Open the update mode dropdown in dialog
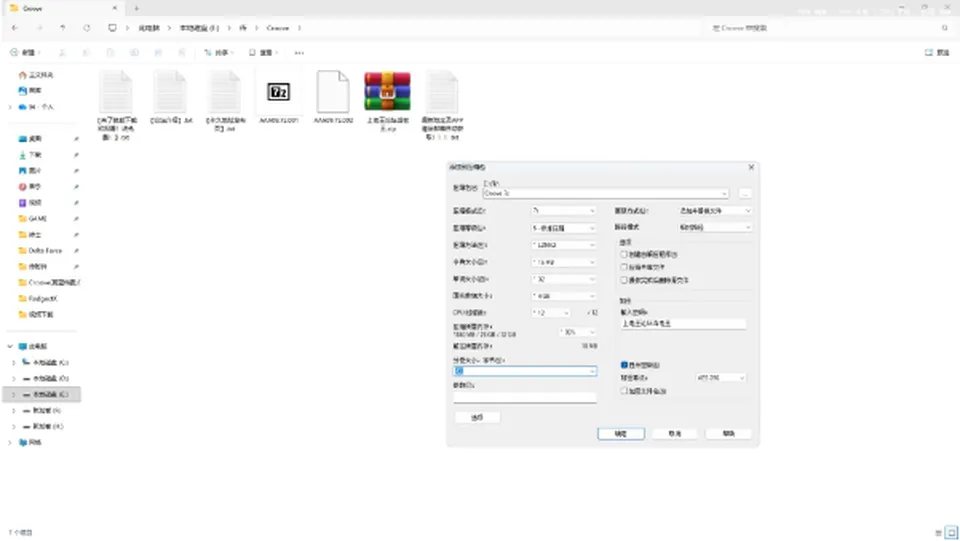The width and height of the screenshot is (960, 541). click(715, 211)
